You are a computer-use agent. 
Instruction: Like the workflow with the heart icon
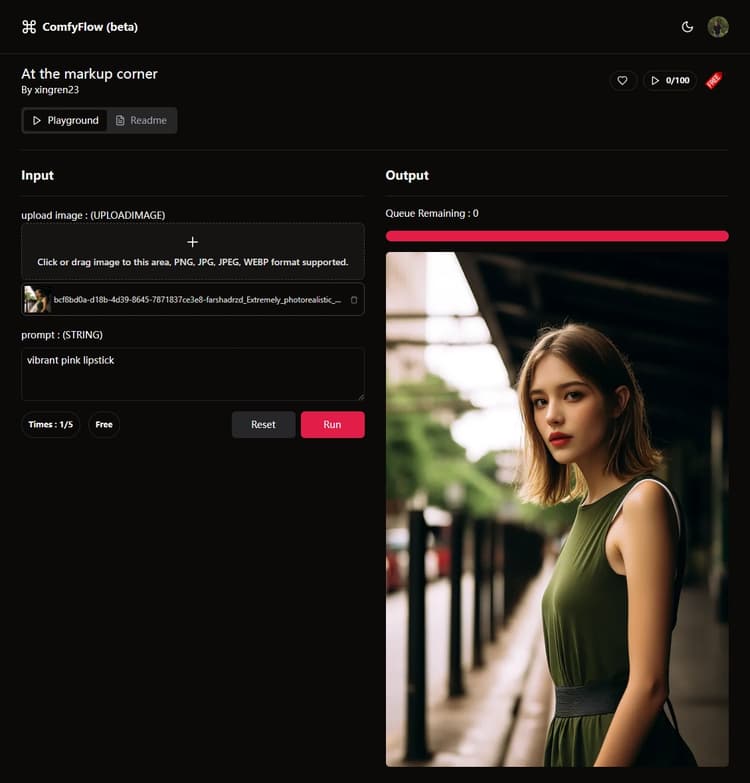pyautogui.click(x=622, y=80)
